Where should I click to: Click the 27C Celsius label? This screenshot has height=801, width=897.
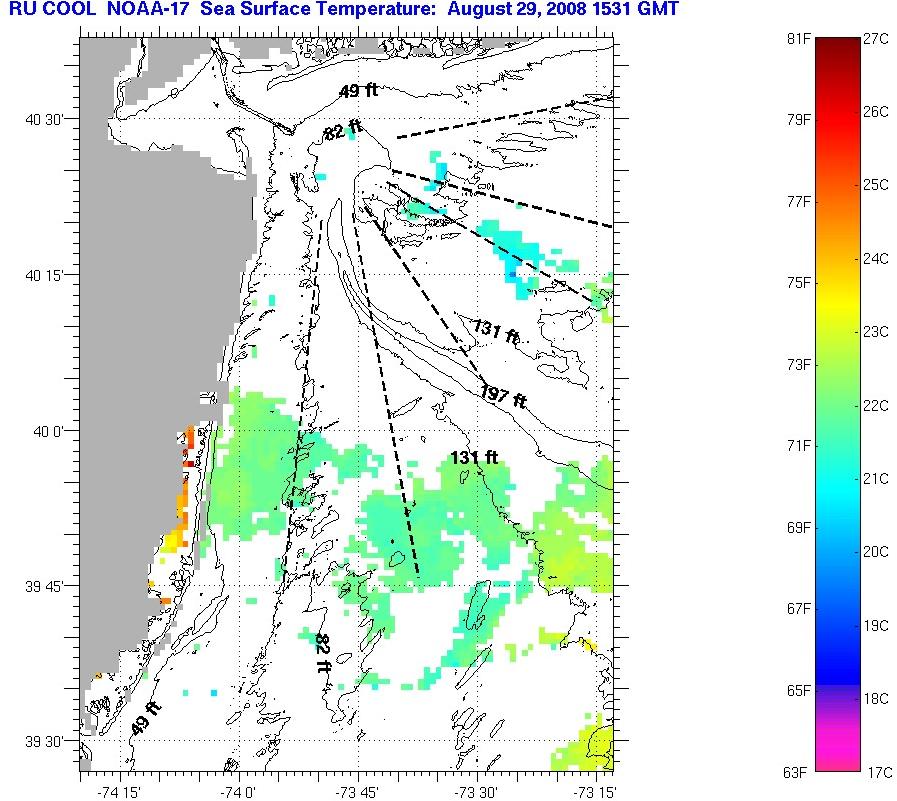(876, 39)
